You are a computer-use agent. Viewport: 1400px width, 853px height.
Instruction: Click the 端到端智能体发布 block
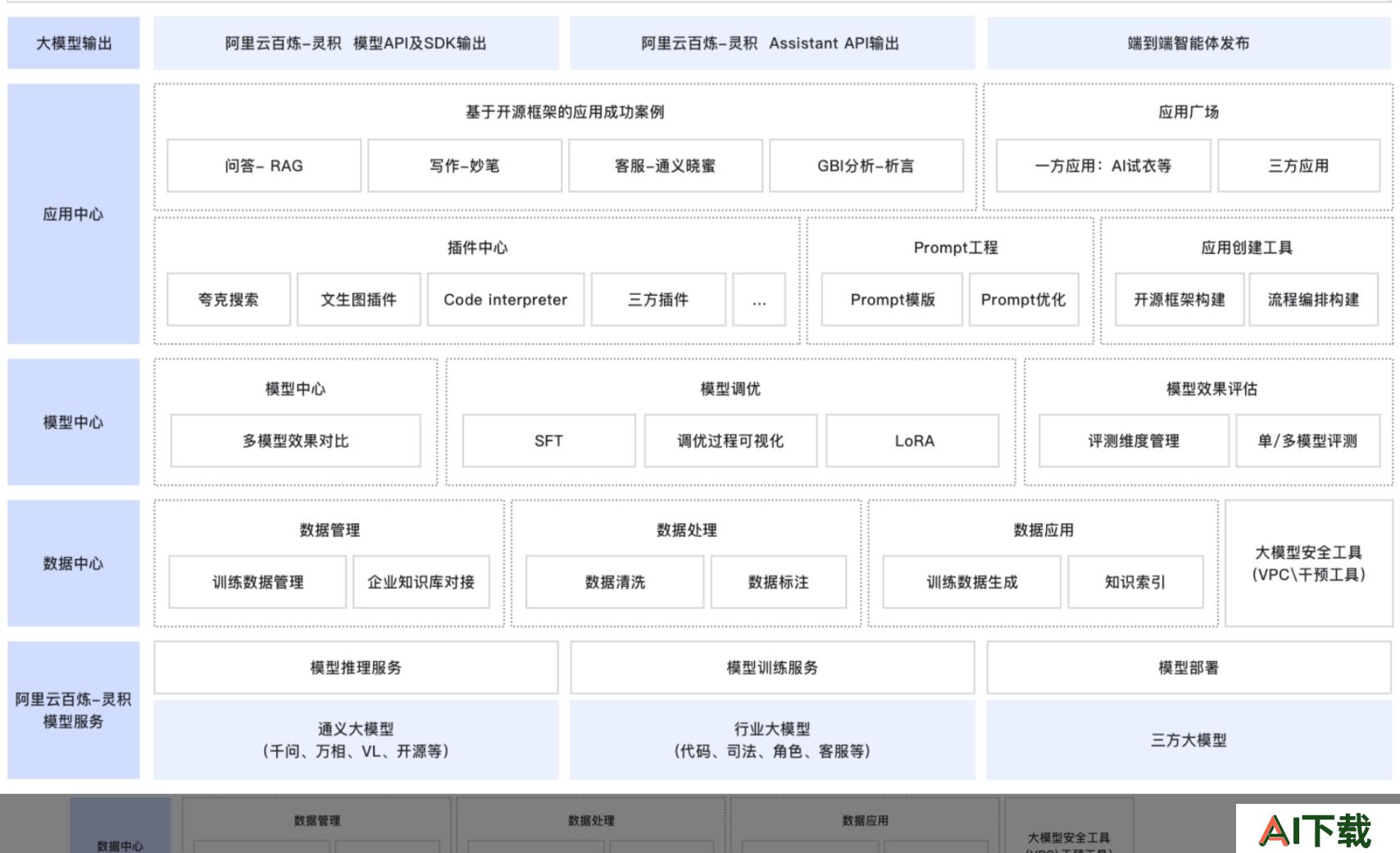click(1189, 43)
